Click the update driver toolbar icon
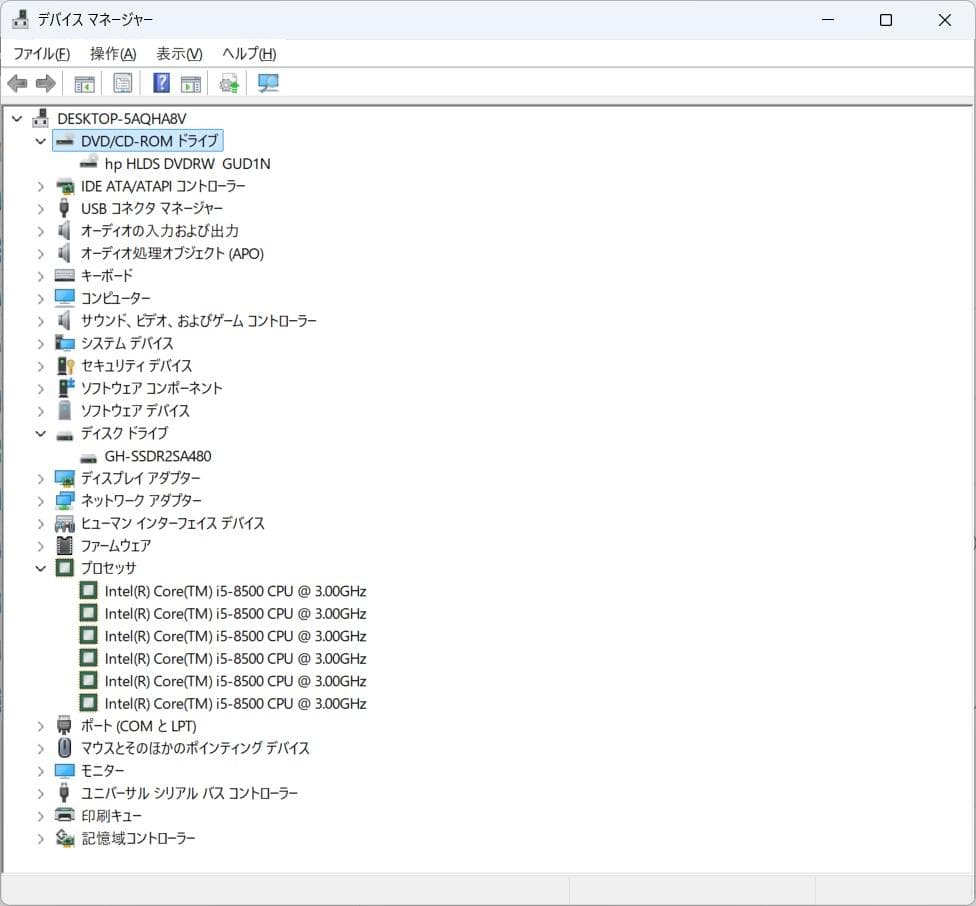The image size is (976, 906). coord(228,82)
